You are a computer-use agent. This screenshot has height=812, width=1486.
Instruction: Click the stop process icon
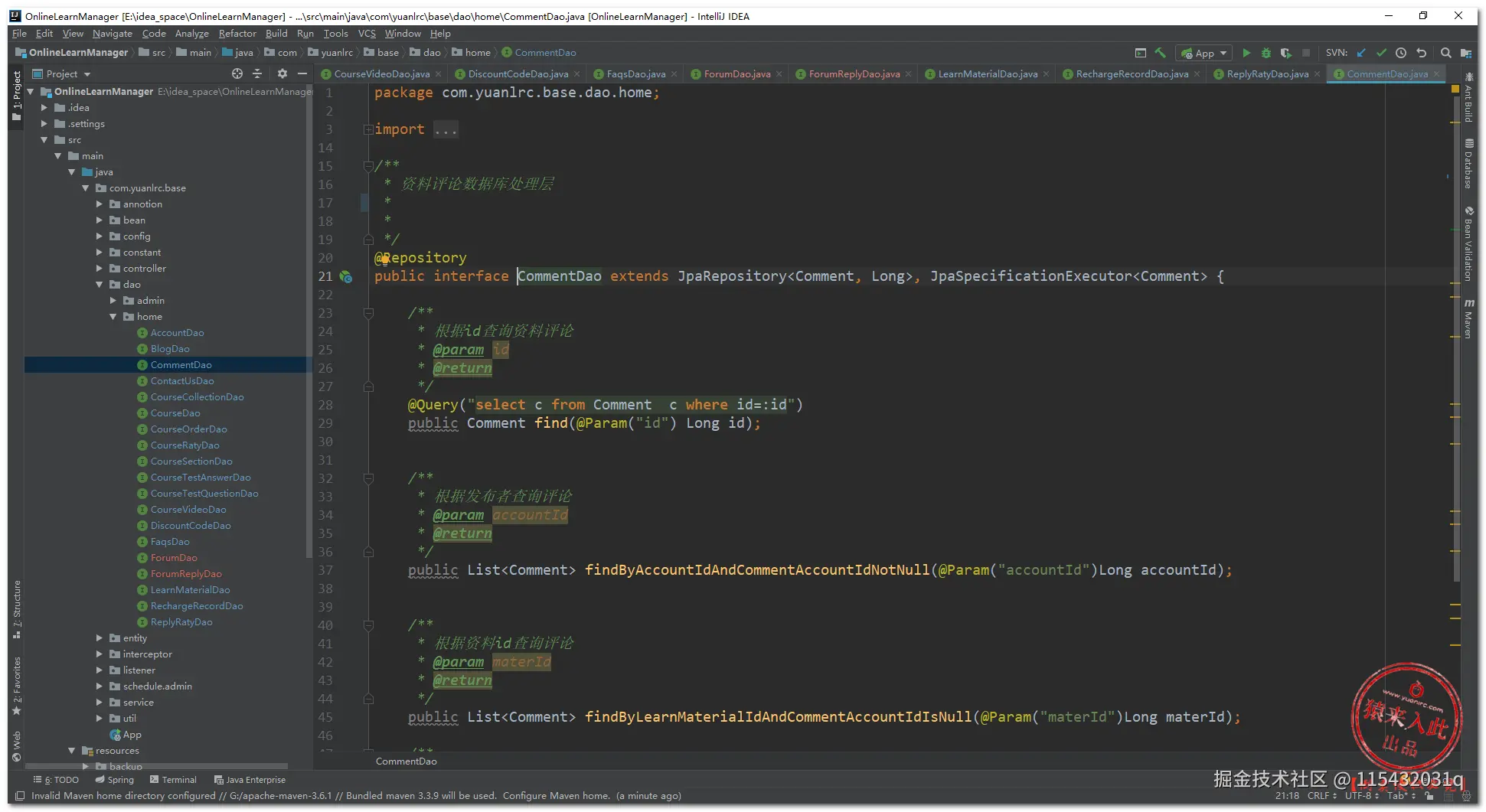[1306, 53]
